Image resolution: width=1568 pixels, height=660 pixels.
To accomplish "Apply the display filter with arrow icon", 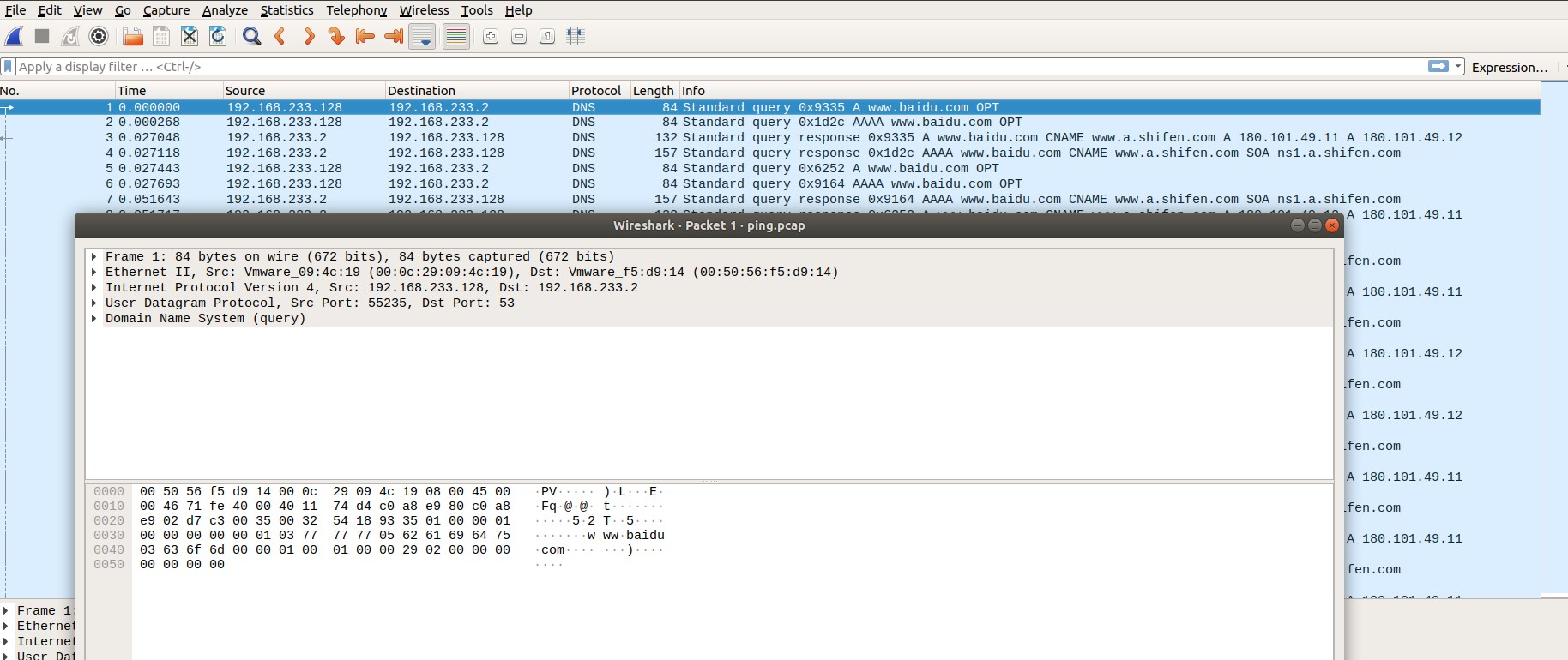I will point(1438,66).
